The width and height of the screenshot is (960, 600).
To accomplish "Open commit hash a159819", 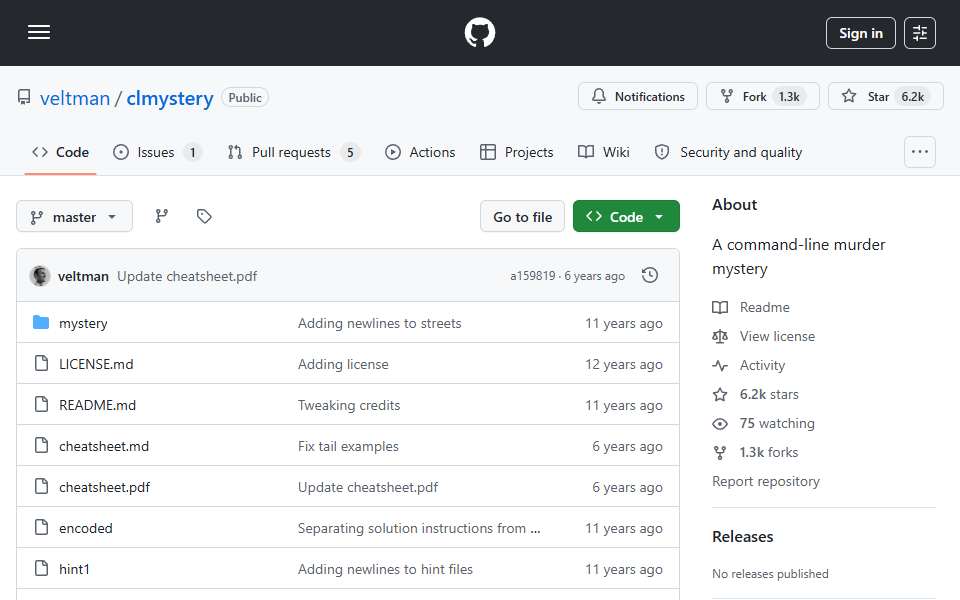I will pos(533,276).
